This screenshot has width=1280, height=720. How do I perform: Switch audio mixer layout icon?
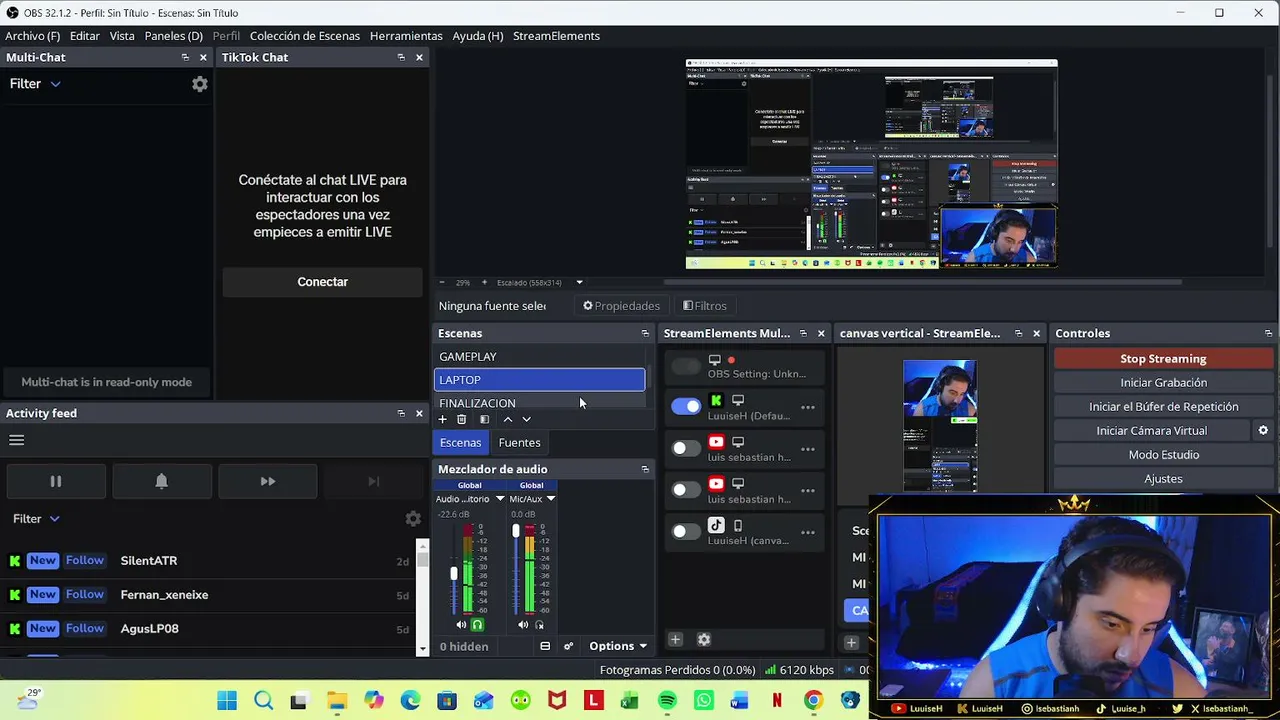pyautogui.click(x=545, y=646)
